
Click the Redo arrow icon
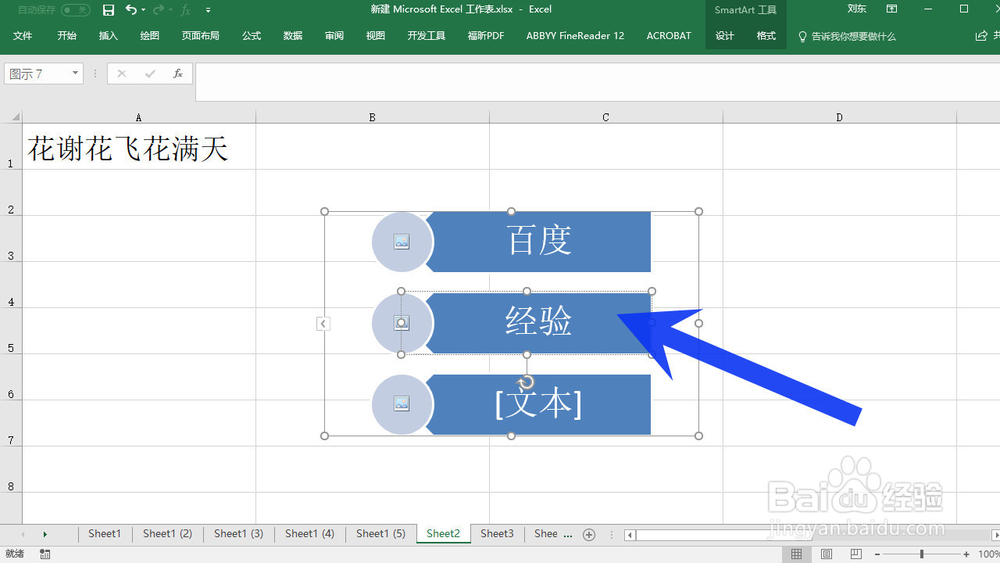(x=158, y=10)
